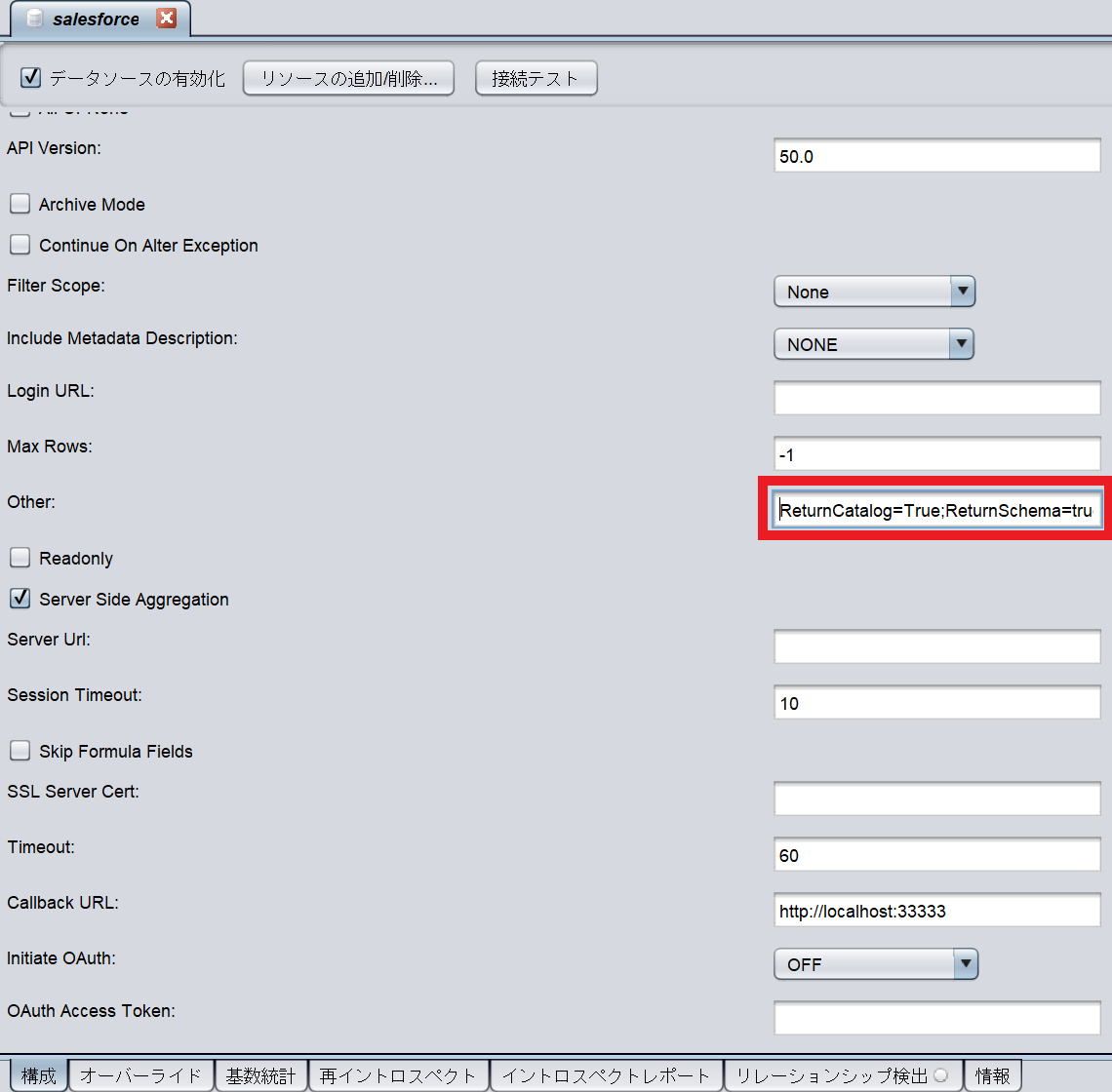Switch to オーバーライド tab
1112x1092 pixels.
(141, 1075)
